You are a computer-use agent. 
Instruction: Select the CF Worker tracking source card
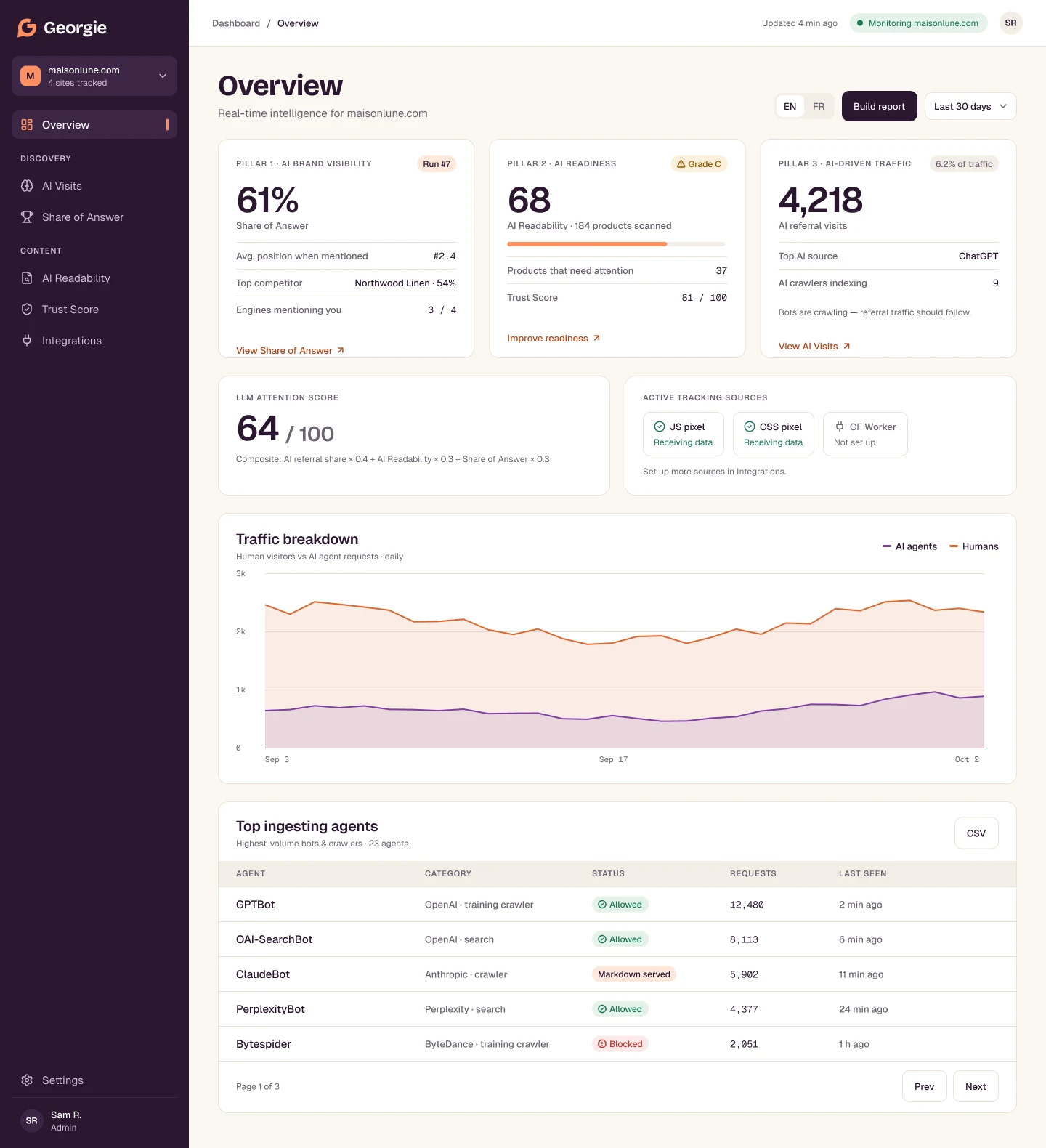[x=865, y=434]
